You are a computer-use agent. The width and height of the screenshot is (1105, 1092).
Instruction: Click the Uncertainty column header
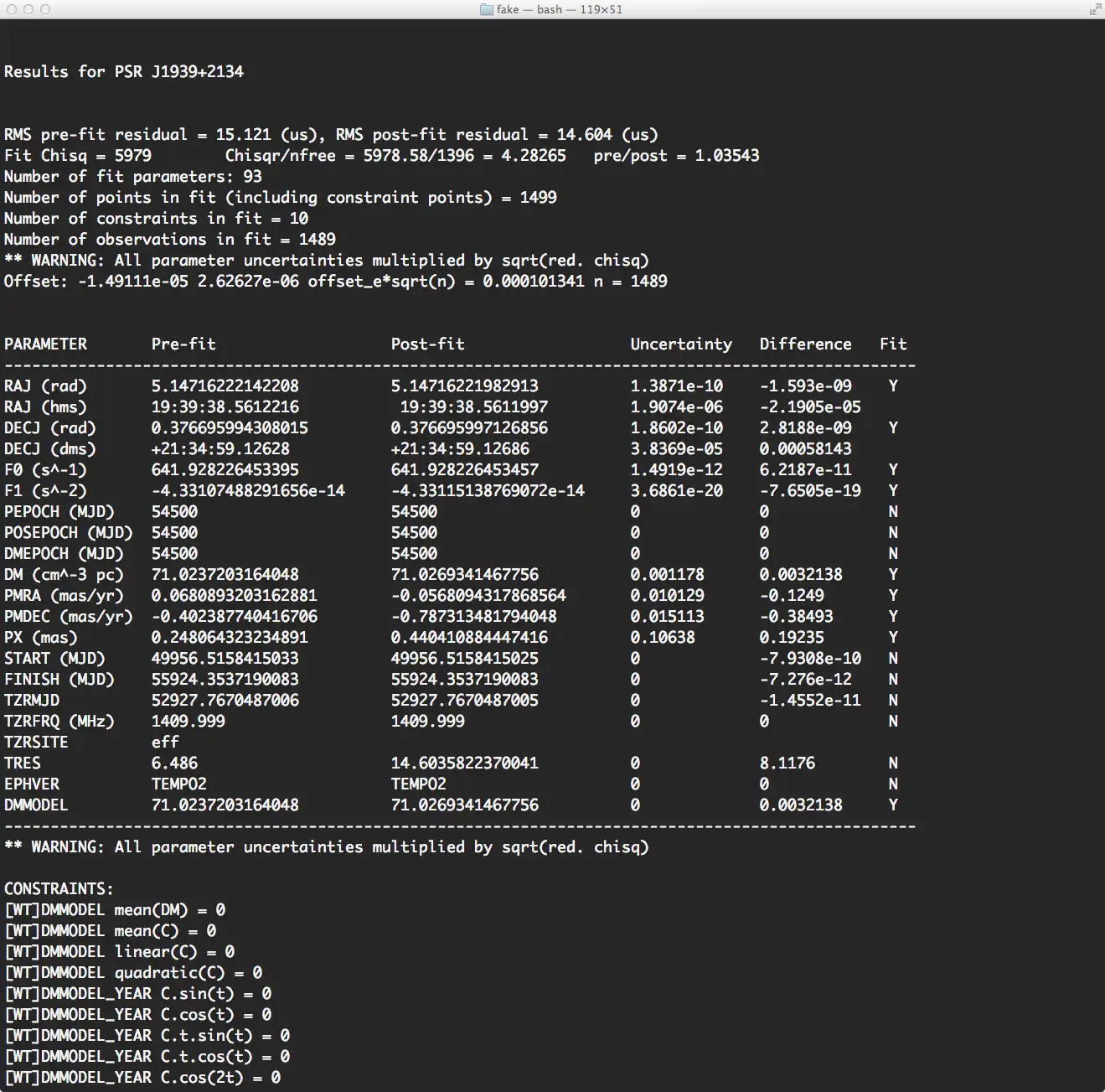(681, 344)
